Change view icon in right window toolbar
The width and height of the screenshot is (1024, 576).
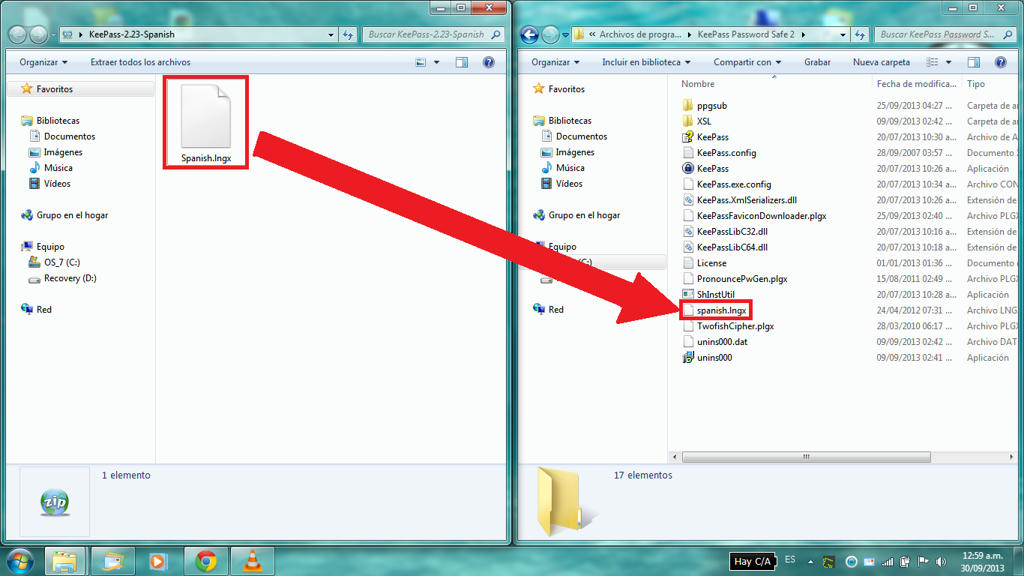(x=933, y=62)
